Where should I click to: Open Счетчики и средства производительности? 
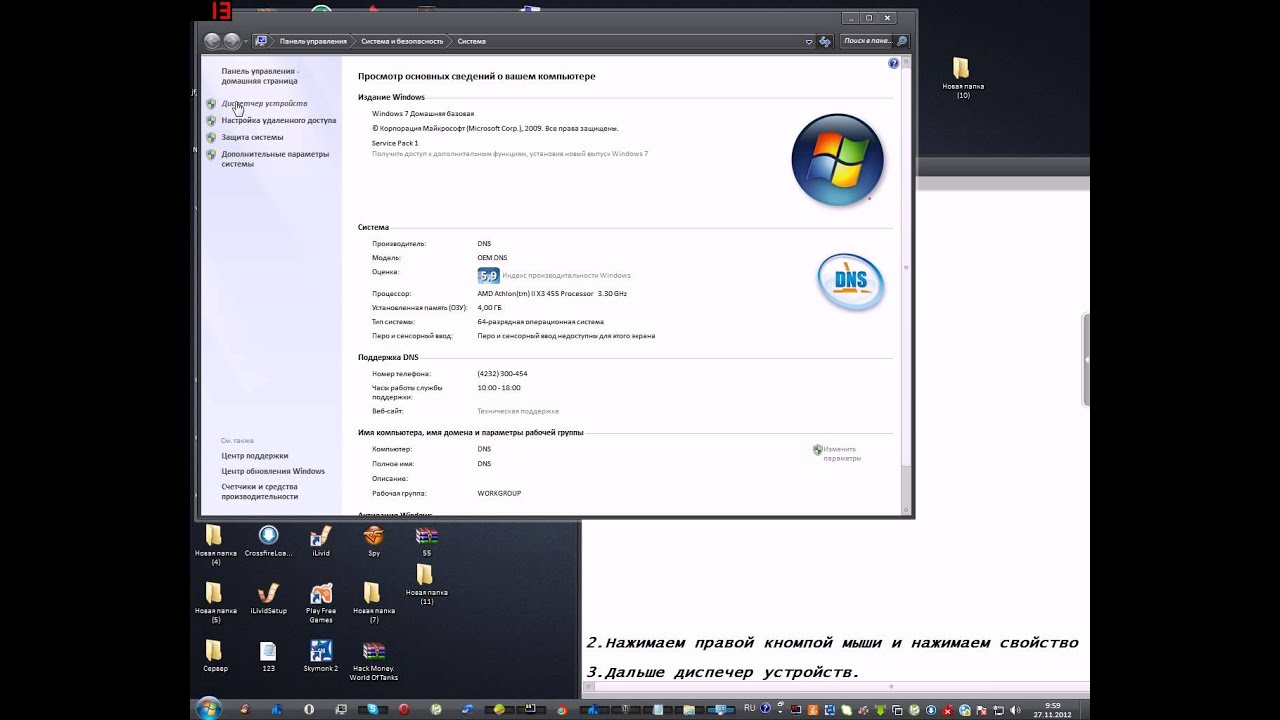260,491
